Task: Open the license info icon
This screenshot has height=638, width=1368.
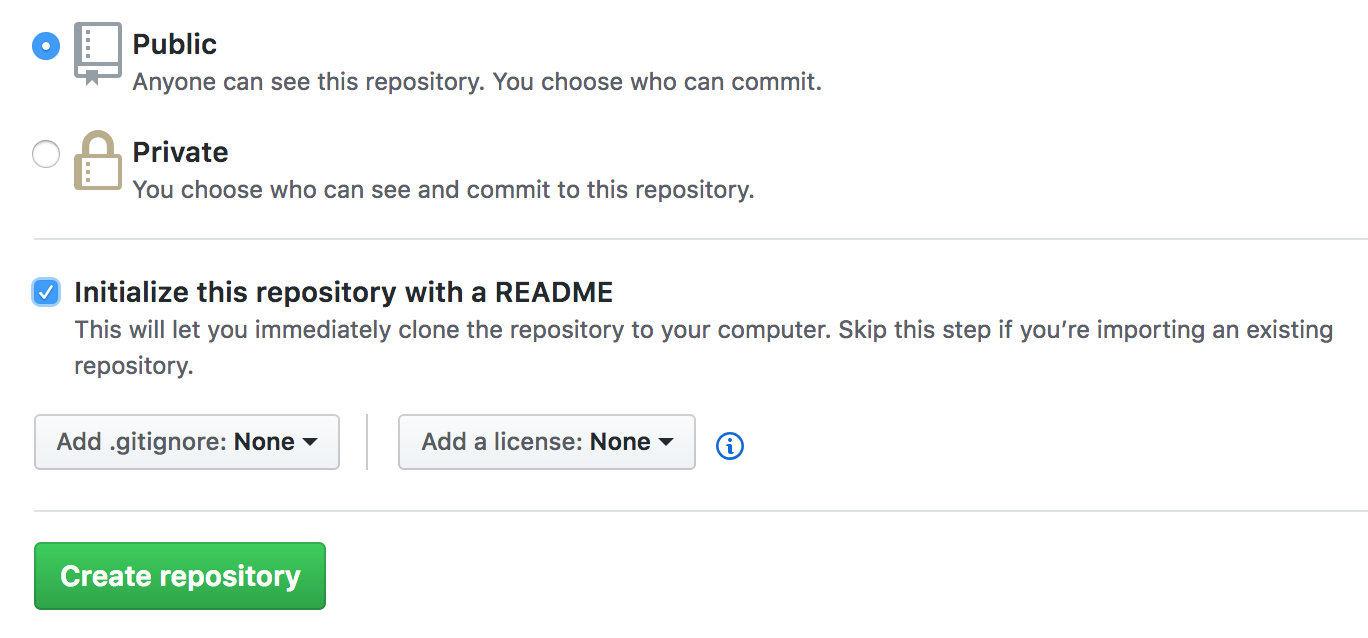Action: coord(730,445)
